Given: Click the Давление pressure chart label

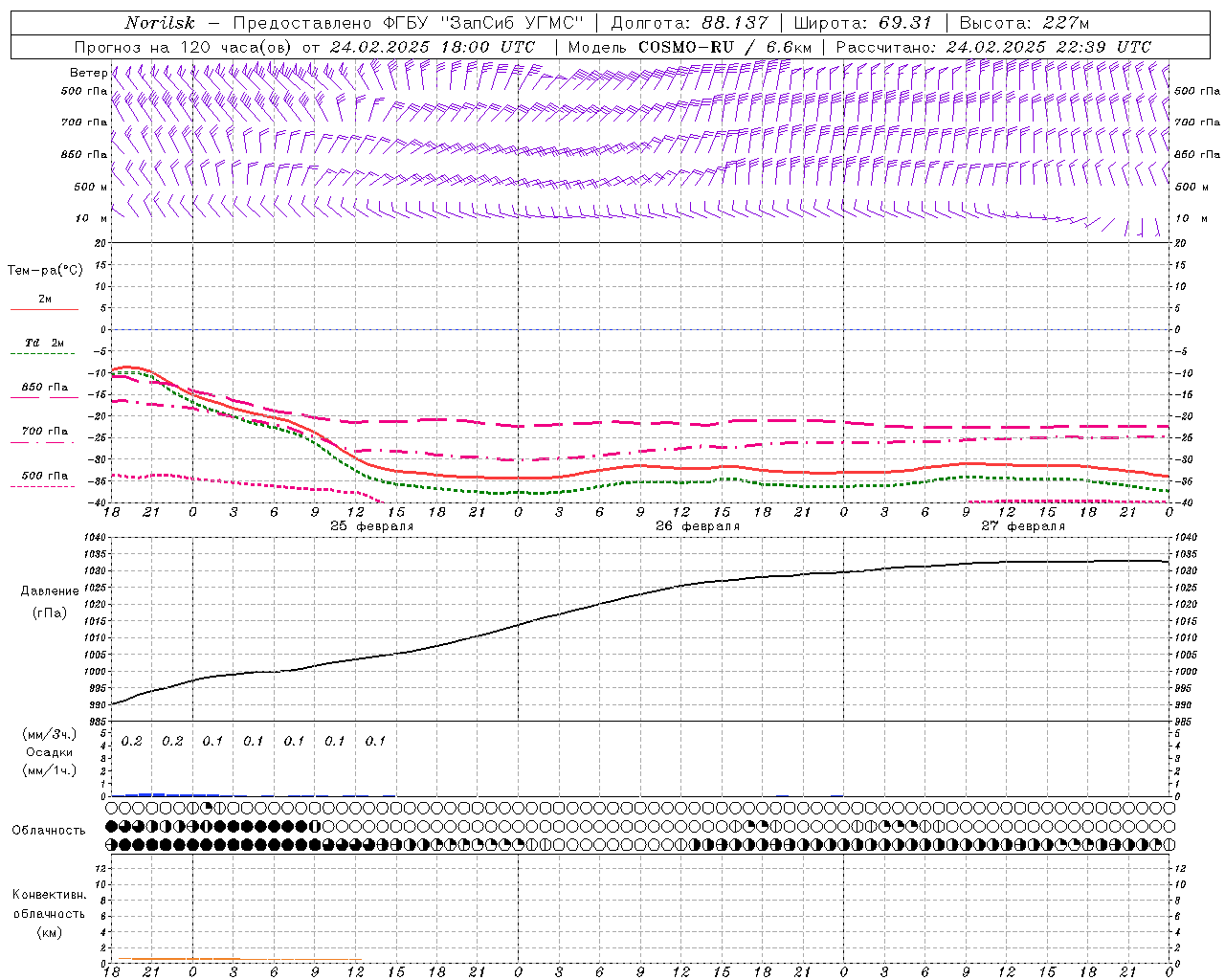Looking at the screenshot, I should pos(50,591).
